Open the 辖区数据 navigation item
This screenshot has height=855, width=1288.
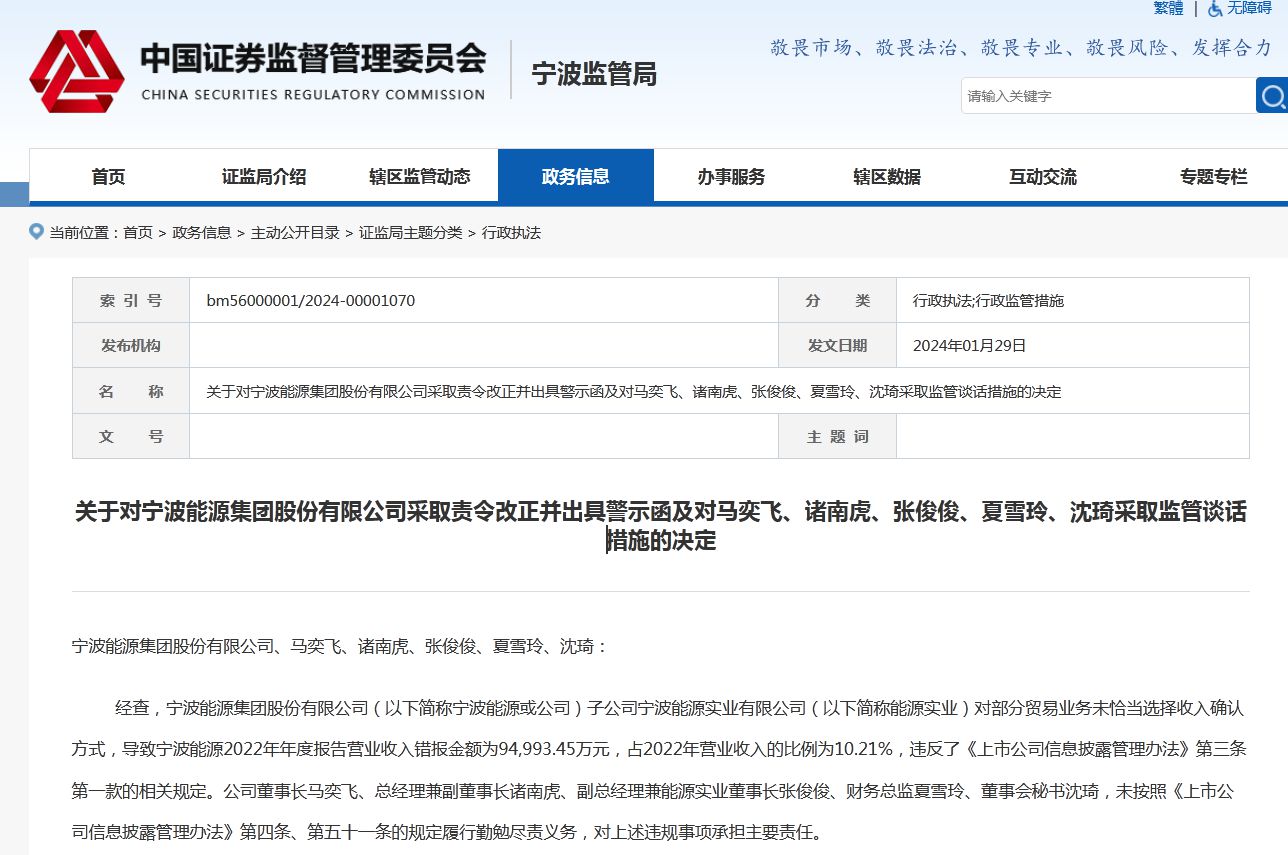[887, 177]
